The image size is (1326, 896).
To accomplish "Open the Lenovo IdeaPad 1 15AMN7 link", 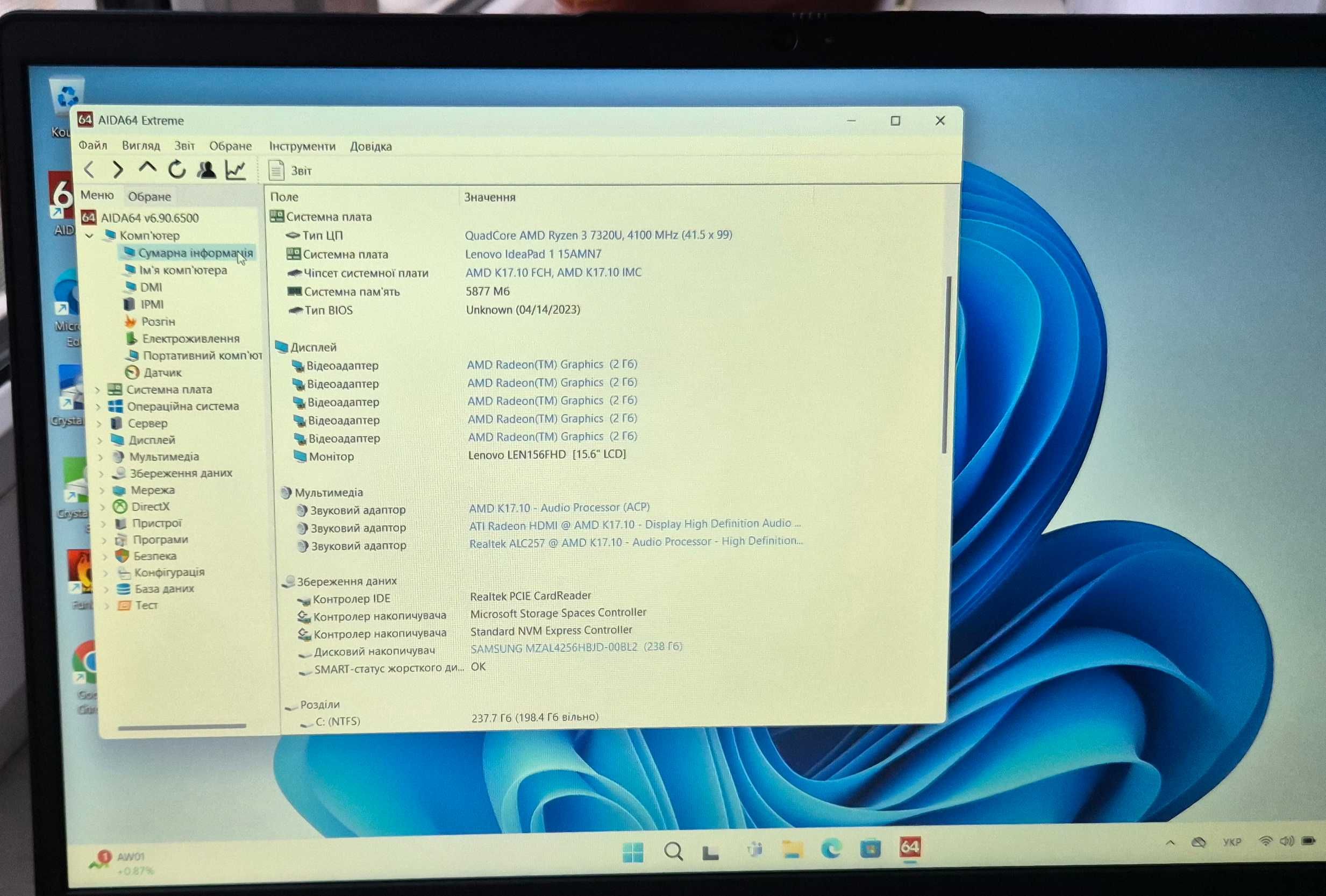I will click(533, 253).
